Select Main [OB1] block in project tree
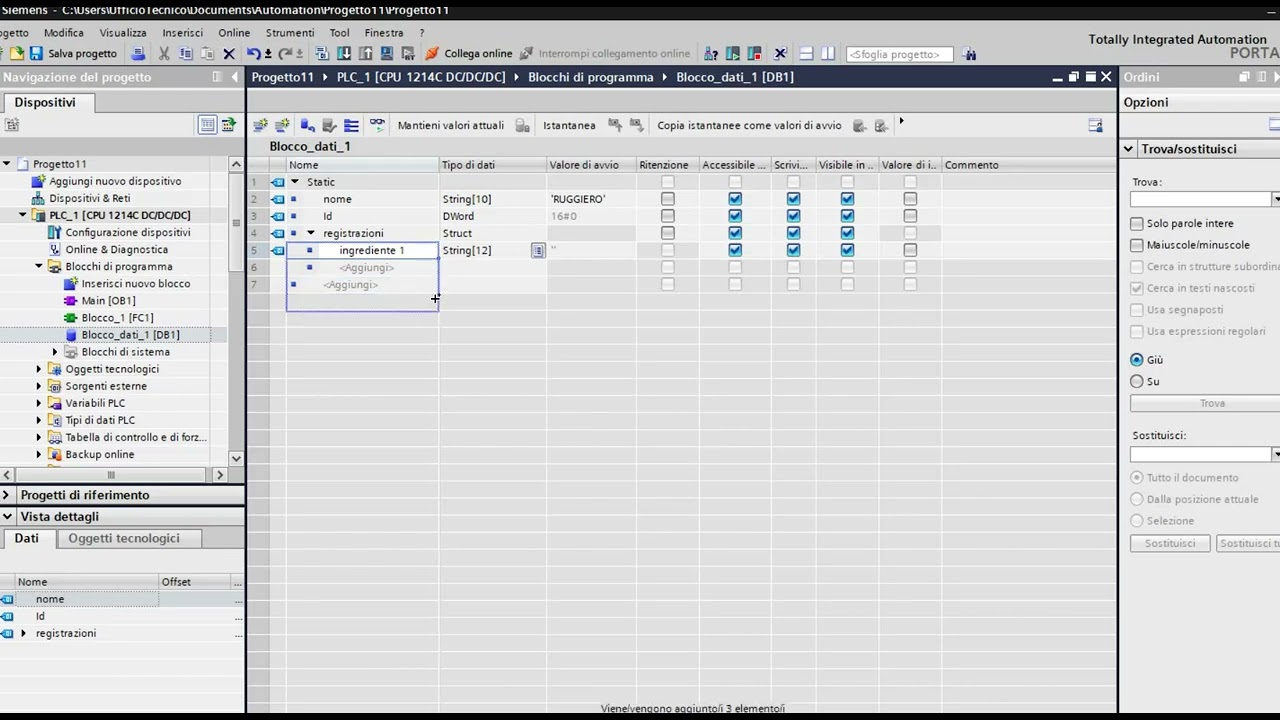Screen dimensions: 1280x720 (x=108, y=301)
